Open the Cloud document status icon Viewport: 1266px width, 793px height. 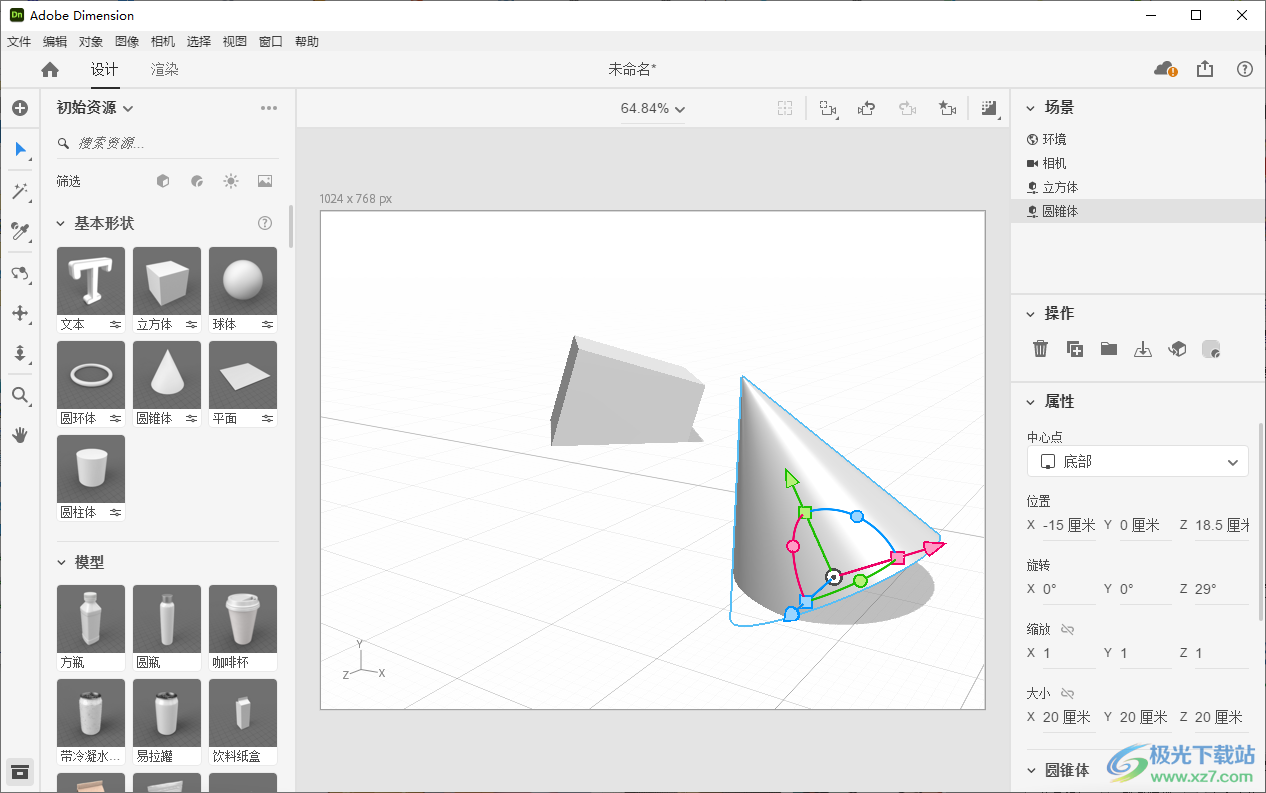(1165, 69)
